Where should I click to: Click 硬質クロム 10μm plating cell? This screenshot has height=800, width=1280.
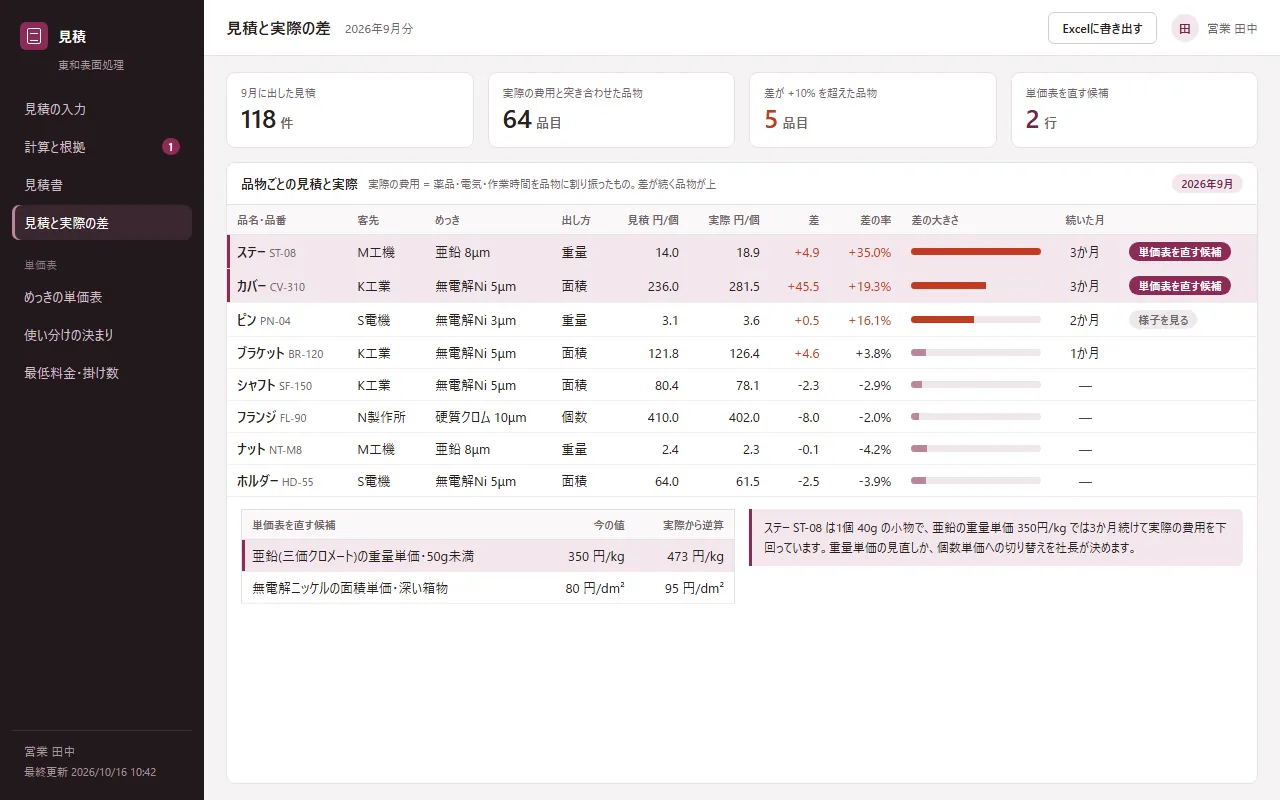tap(481, 417)
